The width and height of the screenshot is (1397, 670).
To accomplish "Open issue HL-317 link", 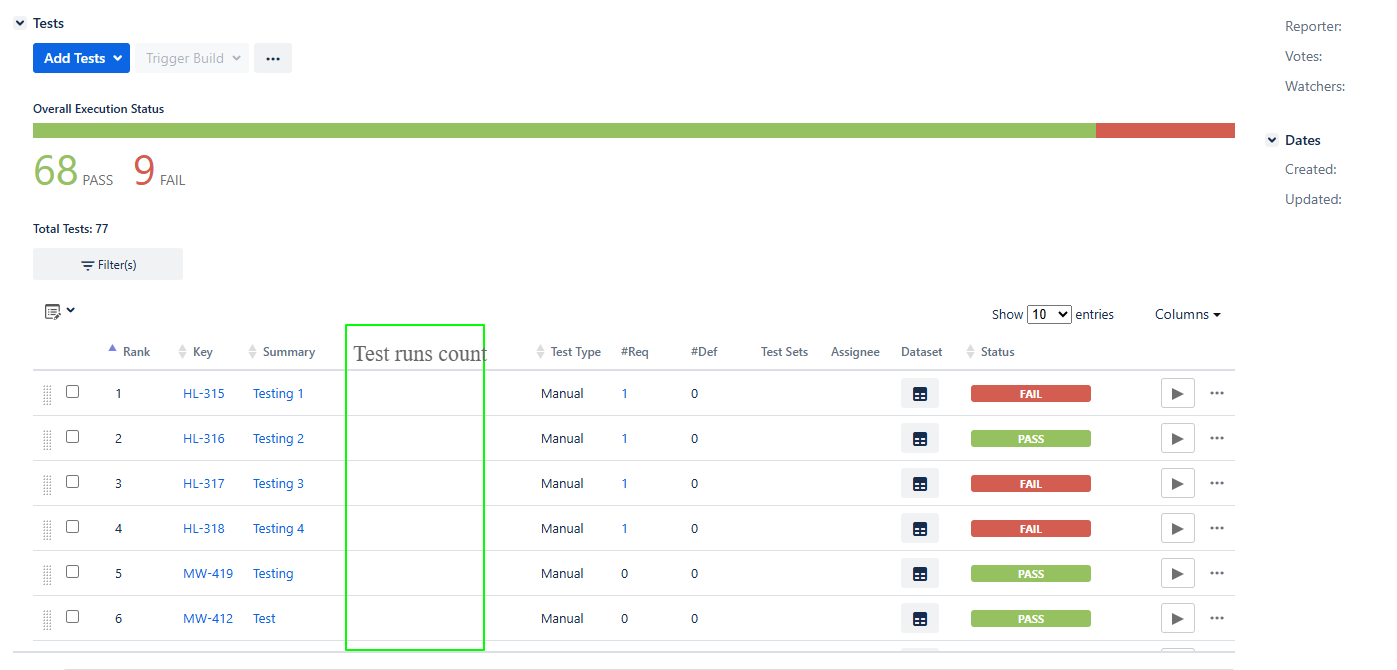I will (204, 484).
